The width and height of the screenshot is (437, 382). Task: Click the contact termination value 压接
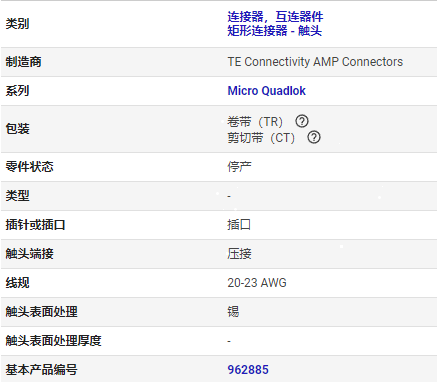pyautogui.click(x=239, y=254)
